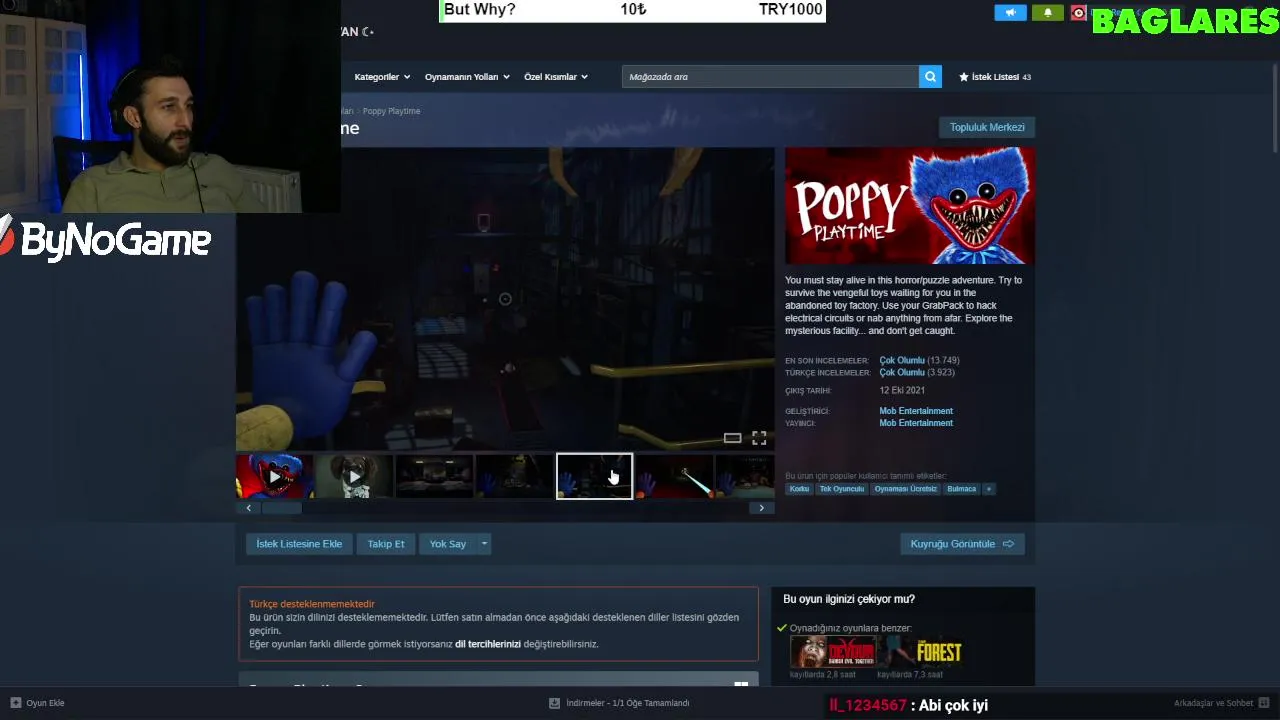Select the Tek Oyunculu tag
1280x720 pixels.
841,489
